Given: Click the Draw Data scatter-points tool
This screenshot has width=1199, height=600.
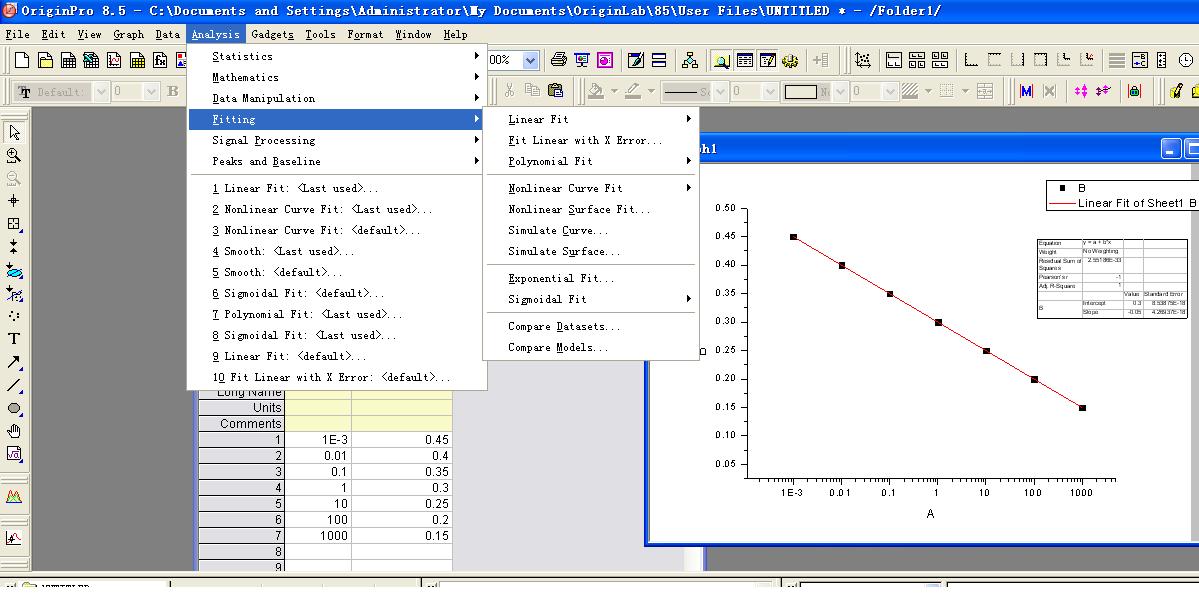Looking at the screenshot, I should 14,316.
